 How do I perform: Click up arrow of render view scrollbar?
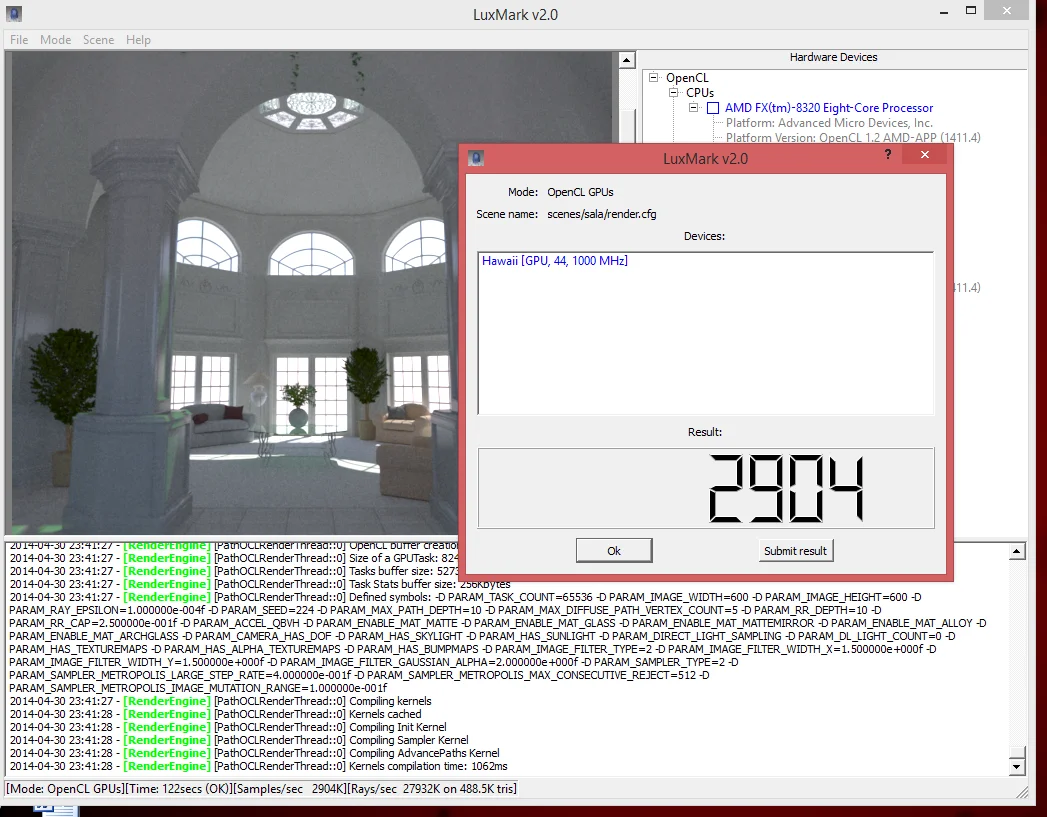[626, 61]
